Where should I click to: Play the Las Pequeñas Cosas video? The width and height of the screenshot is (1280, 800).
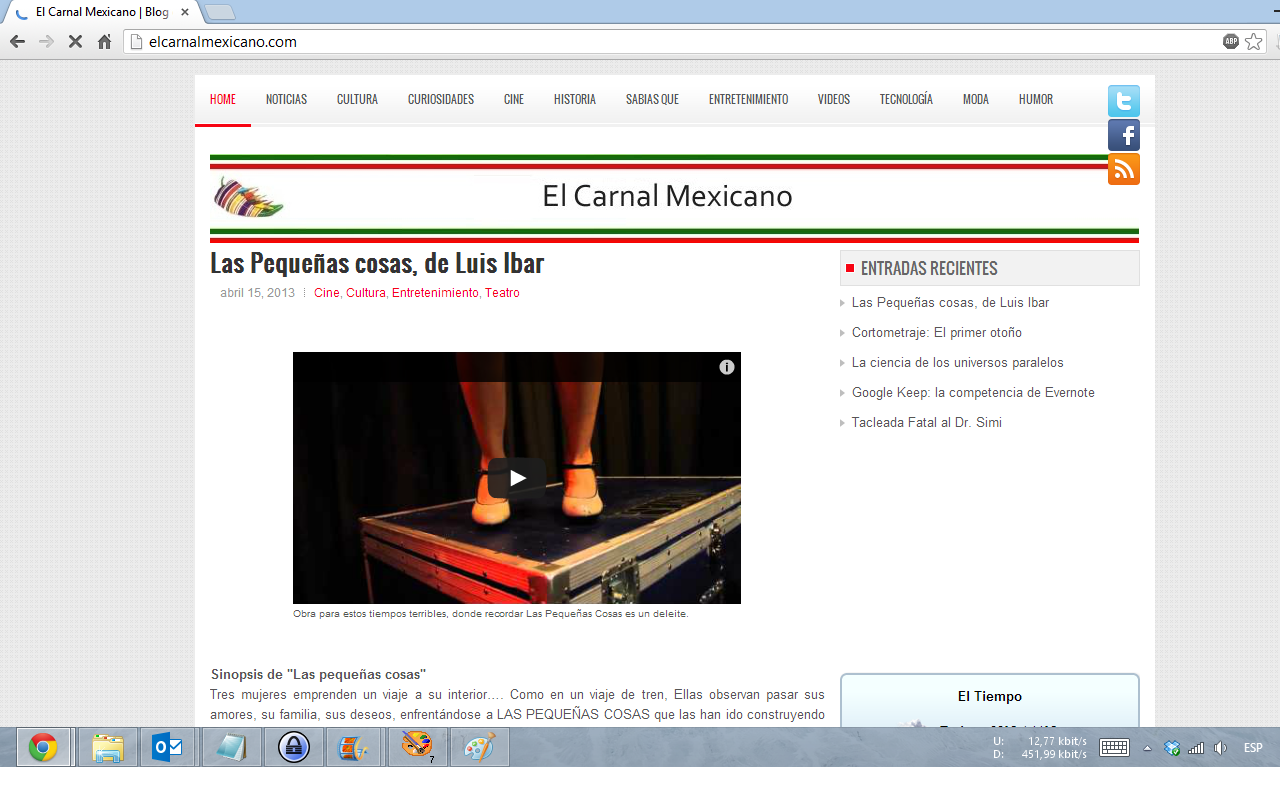516,477
